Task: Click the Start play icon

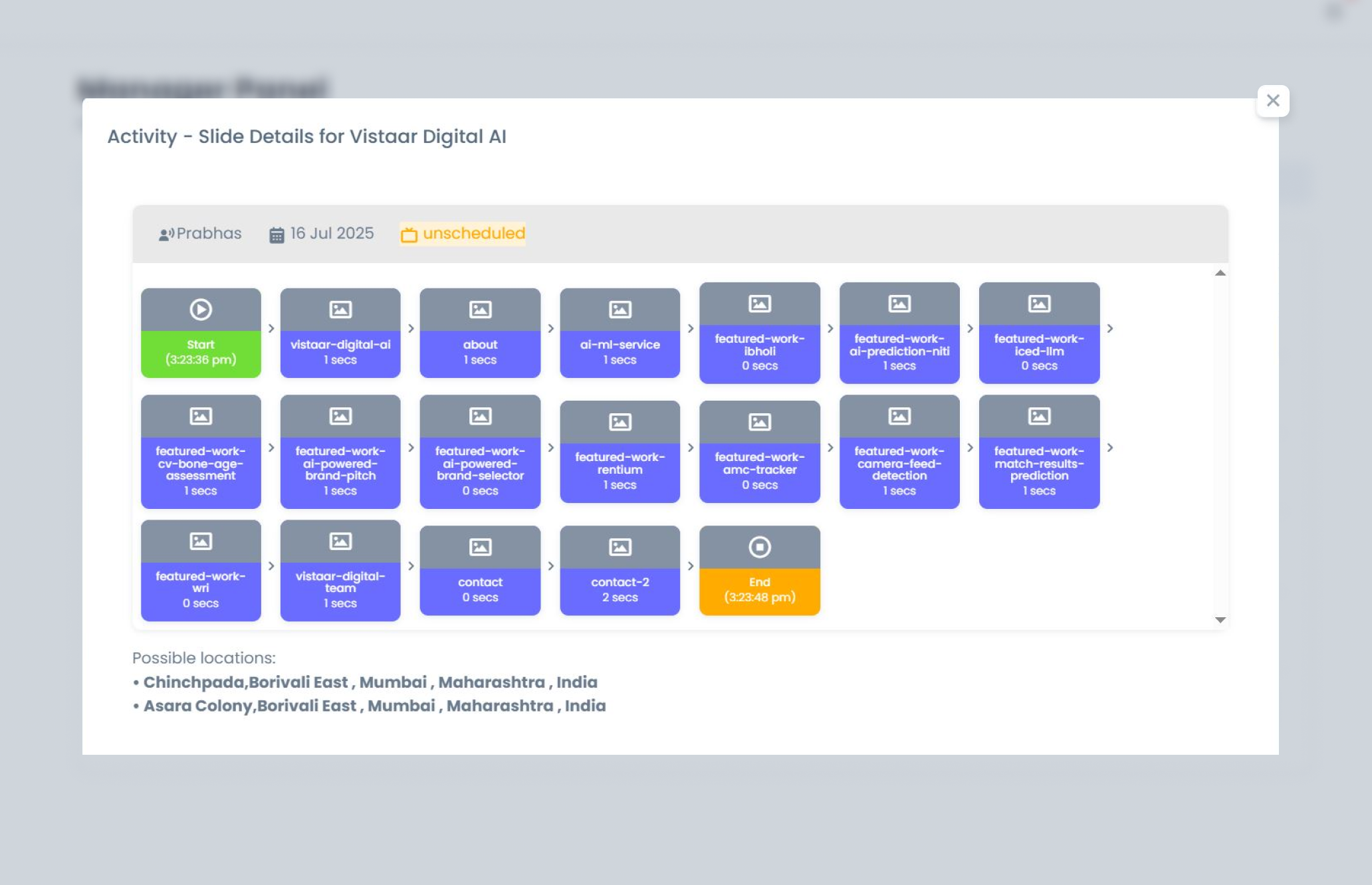Action: tap(201, 310)
